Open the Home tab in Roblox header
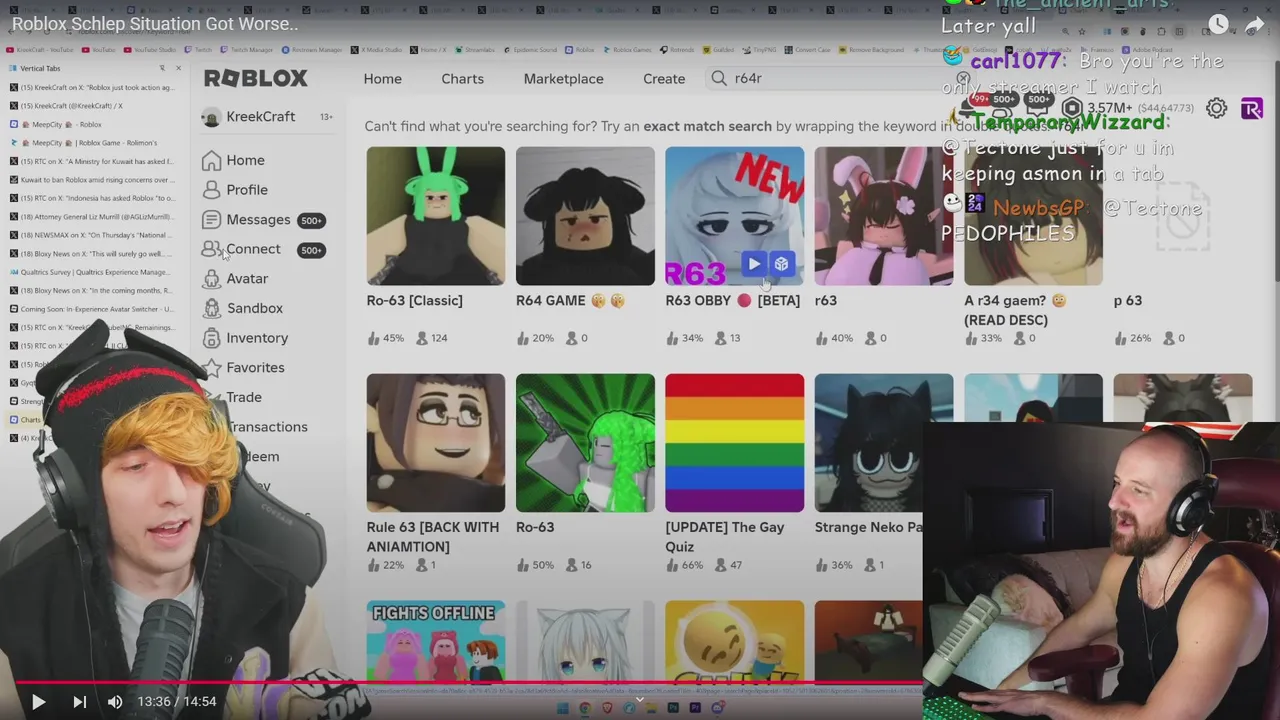 (x=382, y=79)
